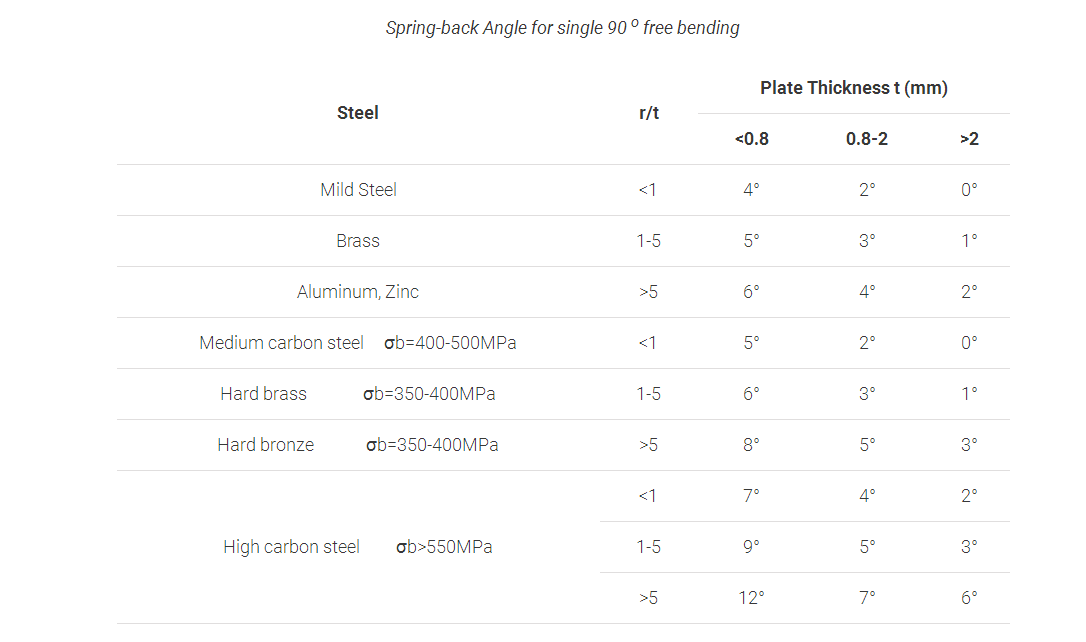Click the 9° spring-back value
The width and height of the screenshot is (1086, 642).
click(x=752, y=547)
